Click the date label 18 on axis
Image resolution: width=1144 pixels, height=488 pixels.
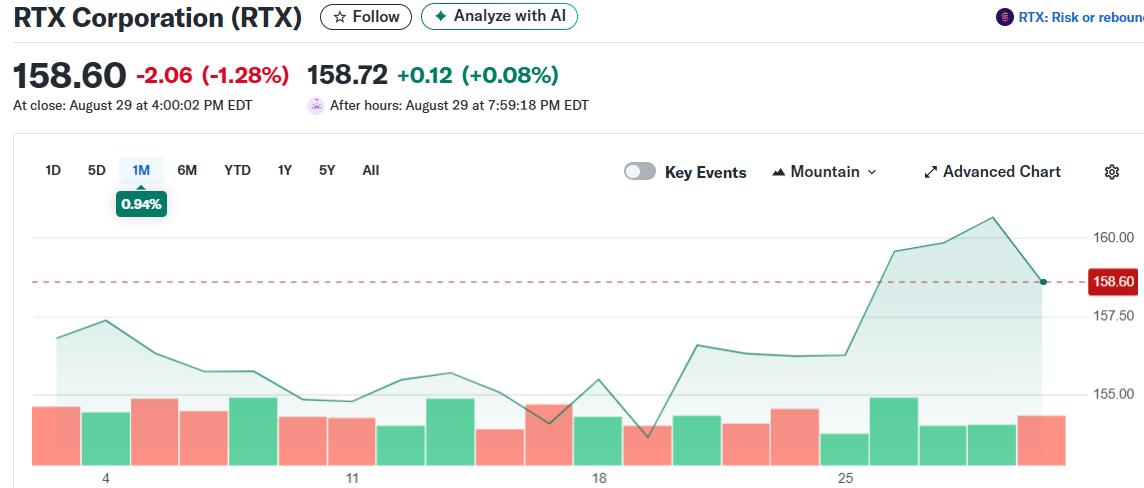point(599,479)
